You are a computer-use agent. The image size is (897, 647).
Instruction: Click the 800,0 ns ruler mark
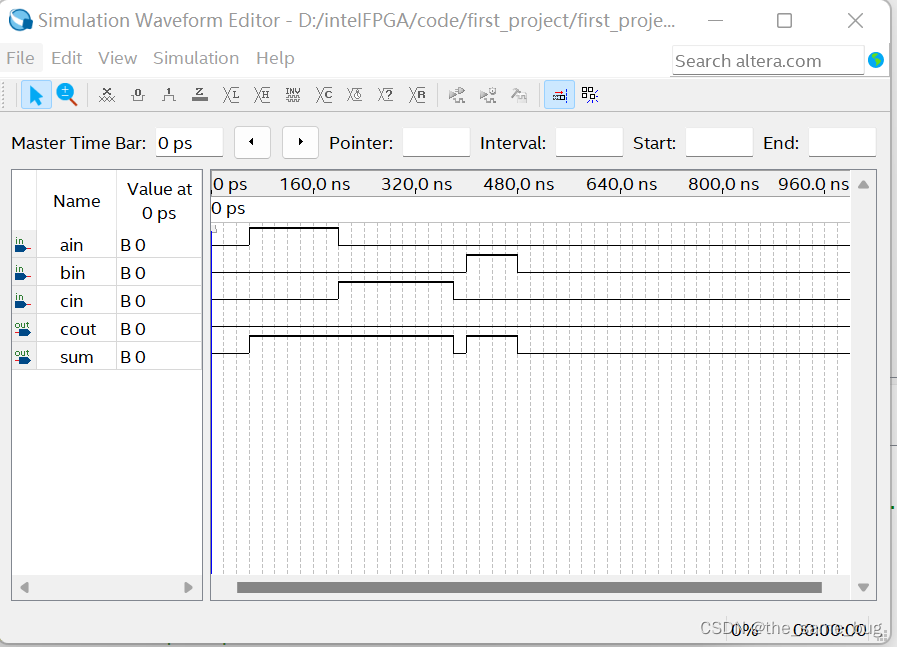724,184
